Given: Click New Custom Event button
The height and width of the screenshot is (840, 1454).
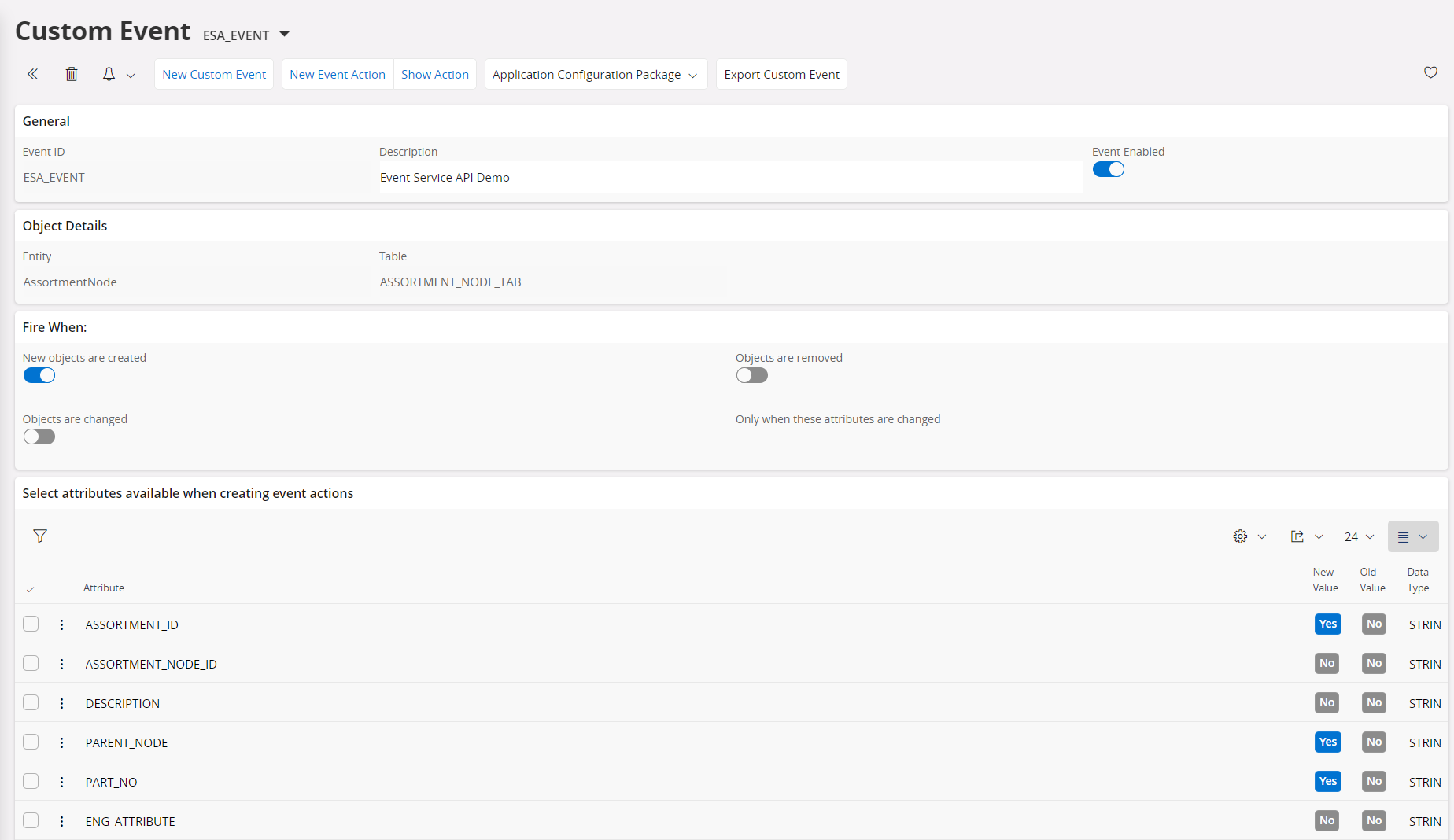Looking at the screenshot, I should 214,75.
